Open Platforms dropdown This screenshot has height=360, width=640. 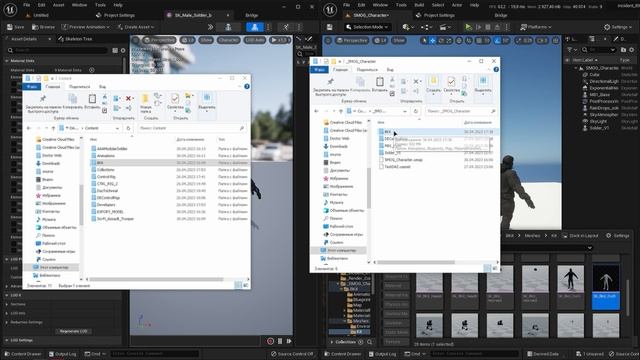point(536,27)
